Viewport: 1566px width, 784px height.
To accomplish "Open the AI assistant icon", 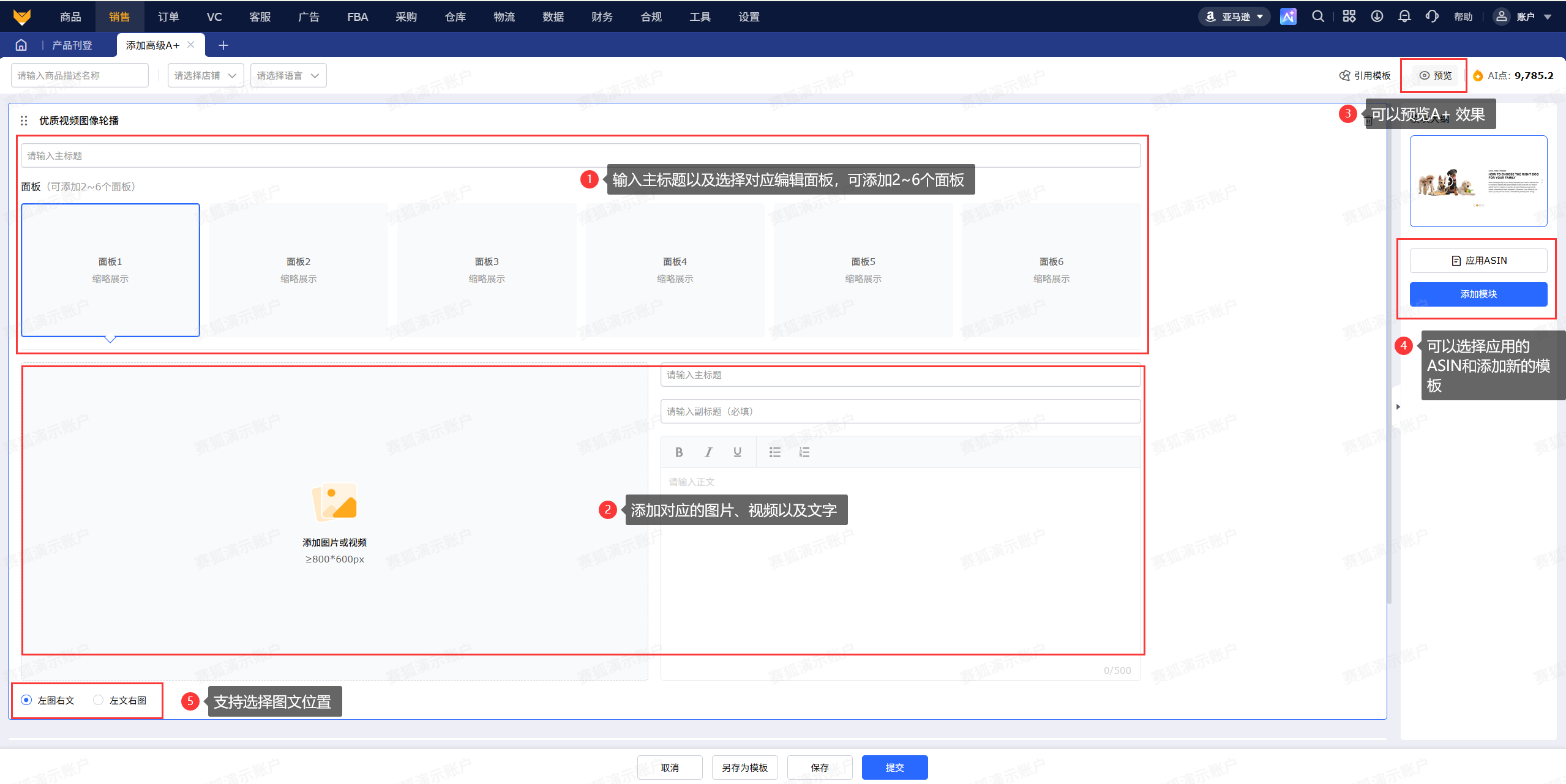I will pos(1288,17).
